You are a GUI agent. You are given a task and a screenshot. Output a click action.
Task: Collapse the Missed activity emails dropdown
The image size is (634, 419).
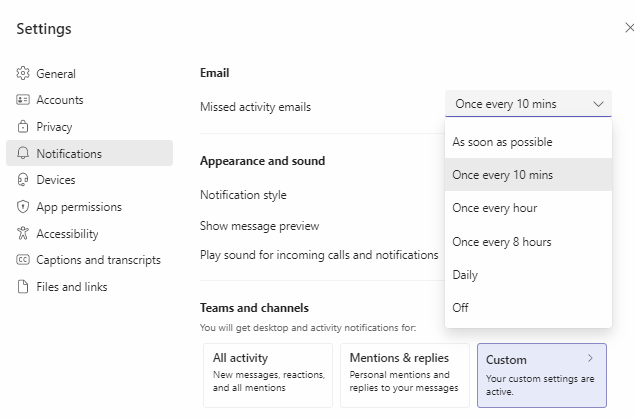[528, 104]
